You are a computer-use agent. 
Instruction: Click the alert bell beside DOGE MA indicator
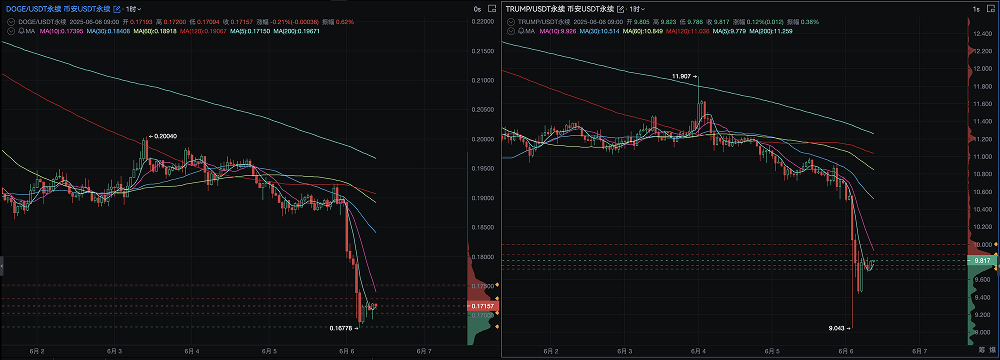pos(21,31)
